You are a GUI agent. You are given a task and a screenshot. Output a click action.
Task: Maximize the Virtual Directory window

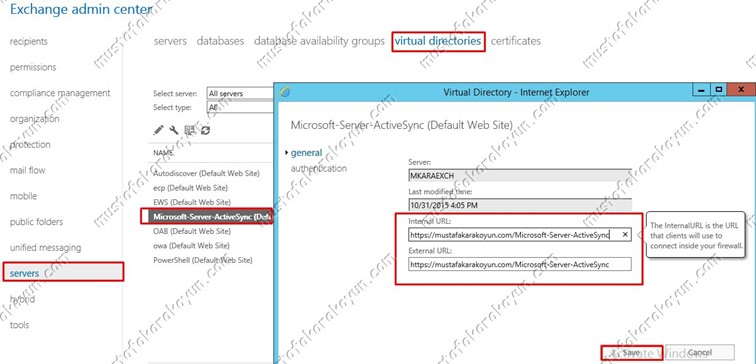[719, 89]
